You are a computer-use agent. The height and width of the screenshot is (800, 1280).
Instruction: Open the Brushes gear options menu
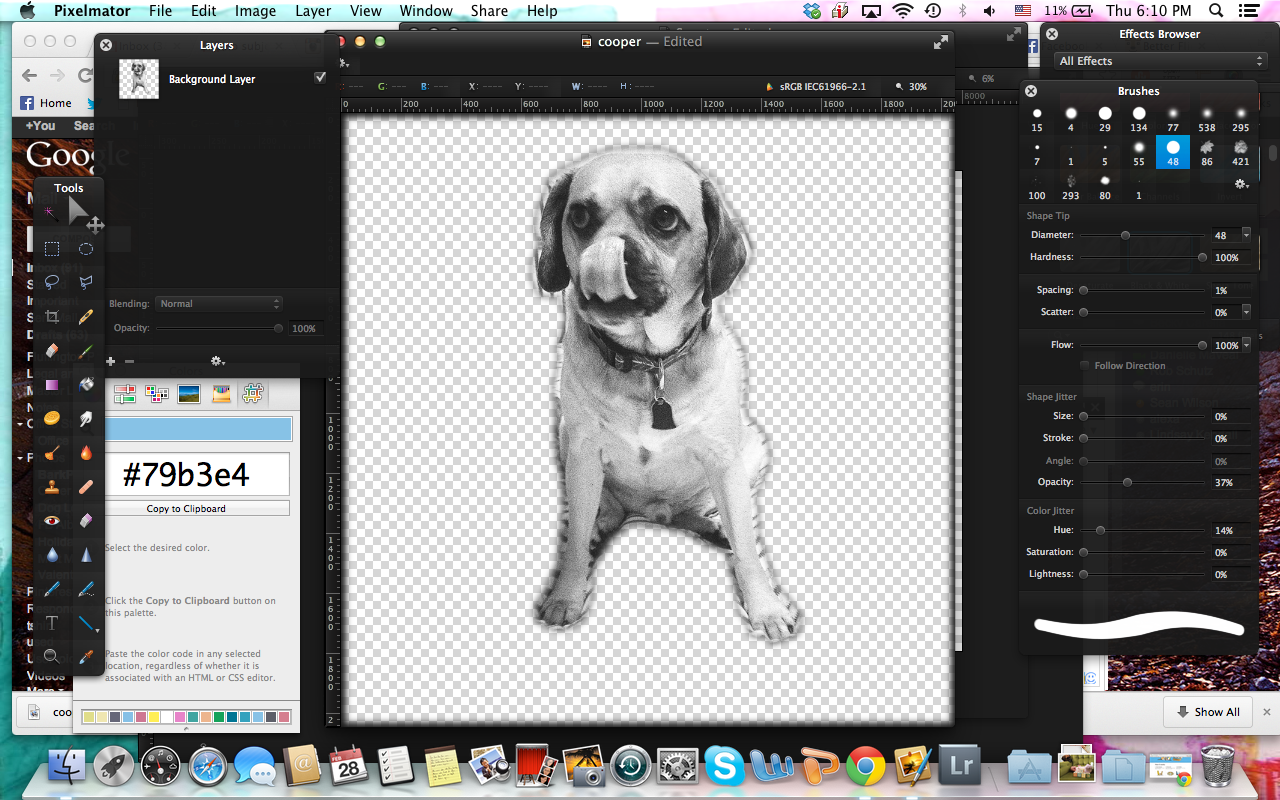pyautogui.click(x=1242, y=184)
